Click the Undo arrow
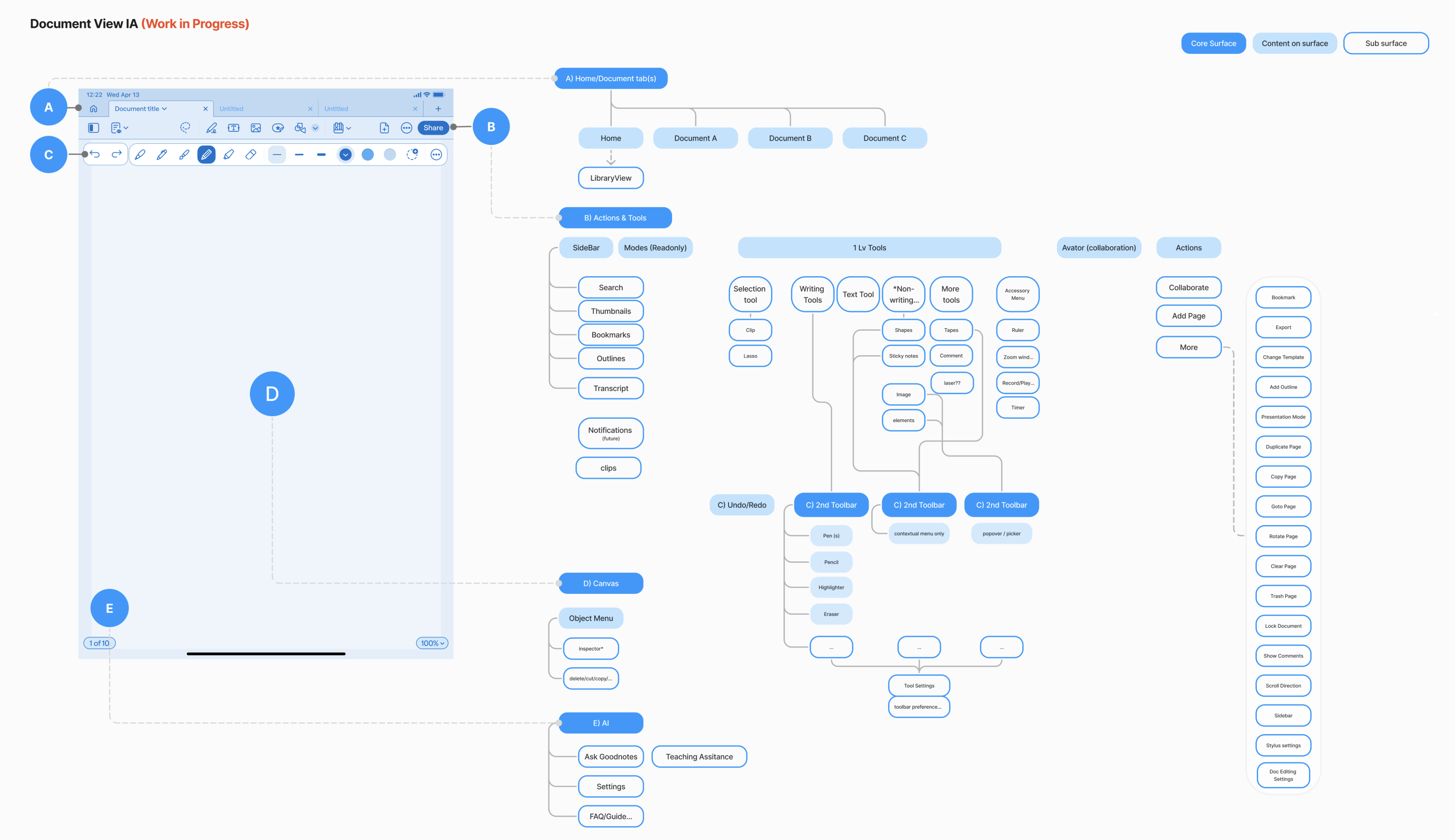The width and height of the screenshot is (1455, 840). [95, 154]
